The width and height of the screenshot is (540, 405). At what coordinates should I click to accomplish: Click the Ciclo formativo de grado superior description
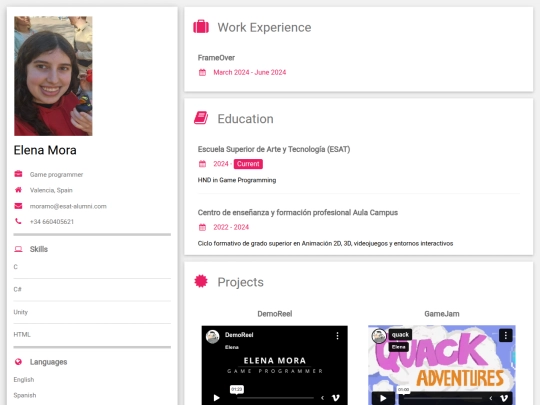tap(325, 243)
